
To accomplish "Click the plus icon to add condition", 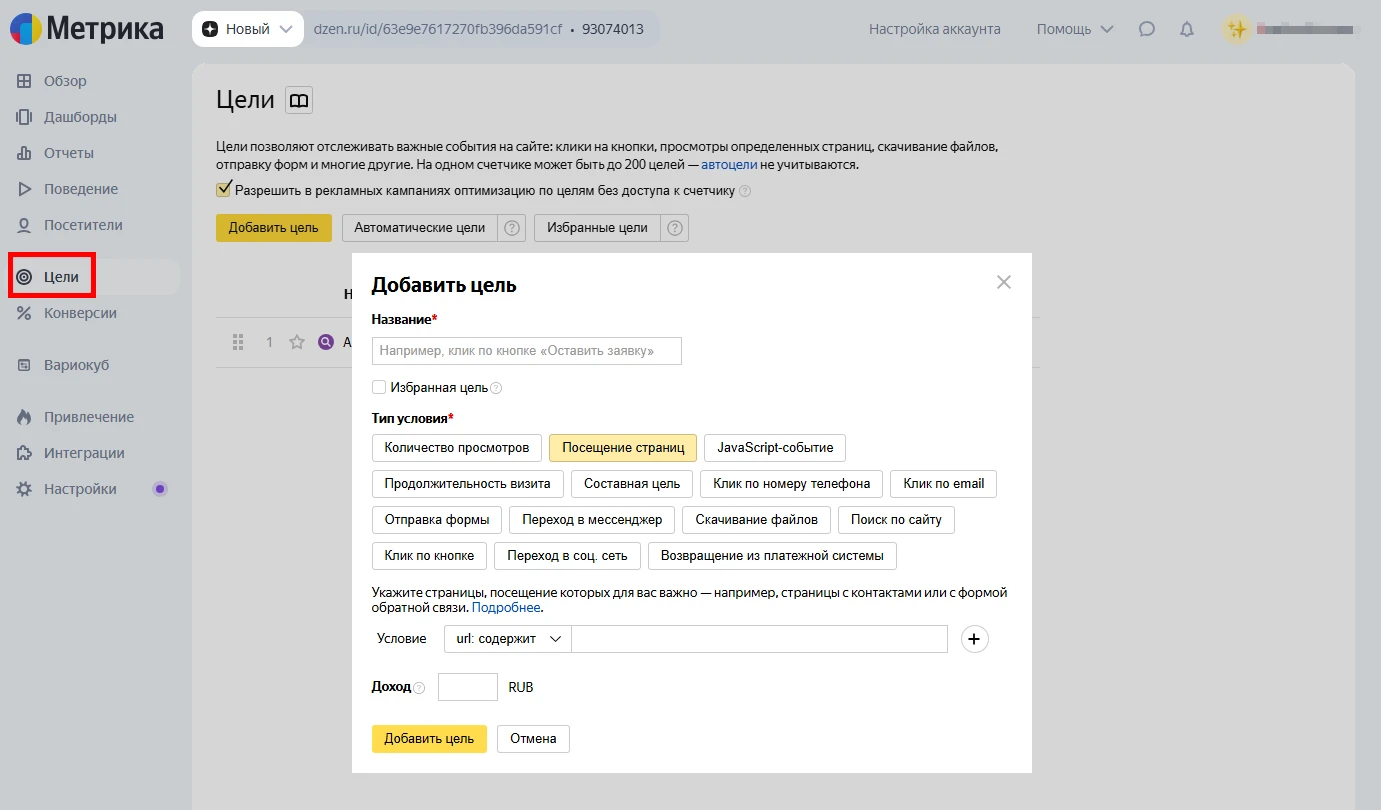I will (x=974, y=639).
